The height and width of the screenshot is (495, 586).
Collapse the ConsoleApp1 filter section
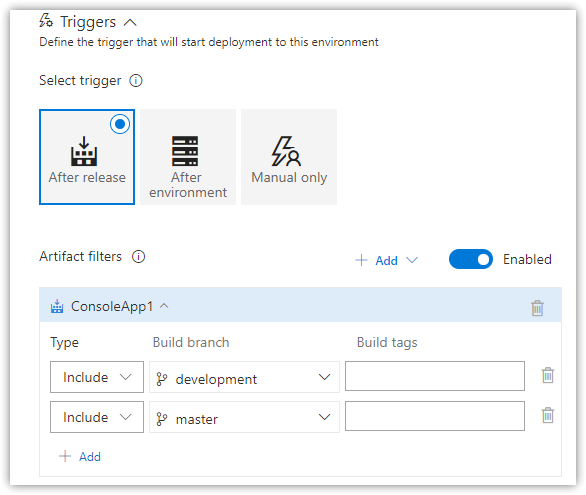pos(164,306)
